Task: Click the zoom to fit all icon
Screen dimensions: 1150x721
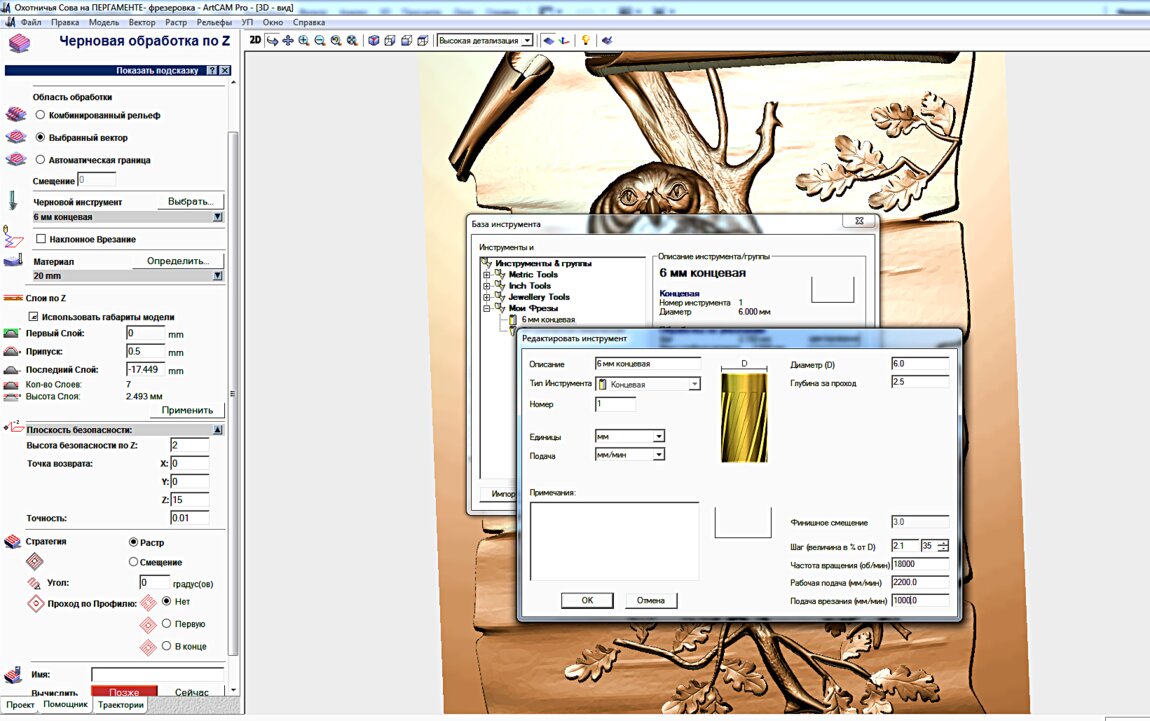Action: pos(352,40)
